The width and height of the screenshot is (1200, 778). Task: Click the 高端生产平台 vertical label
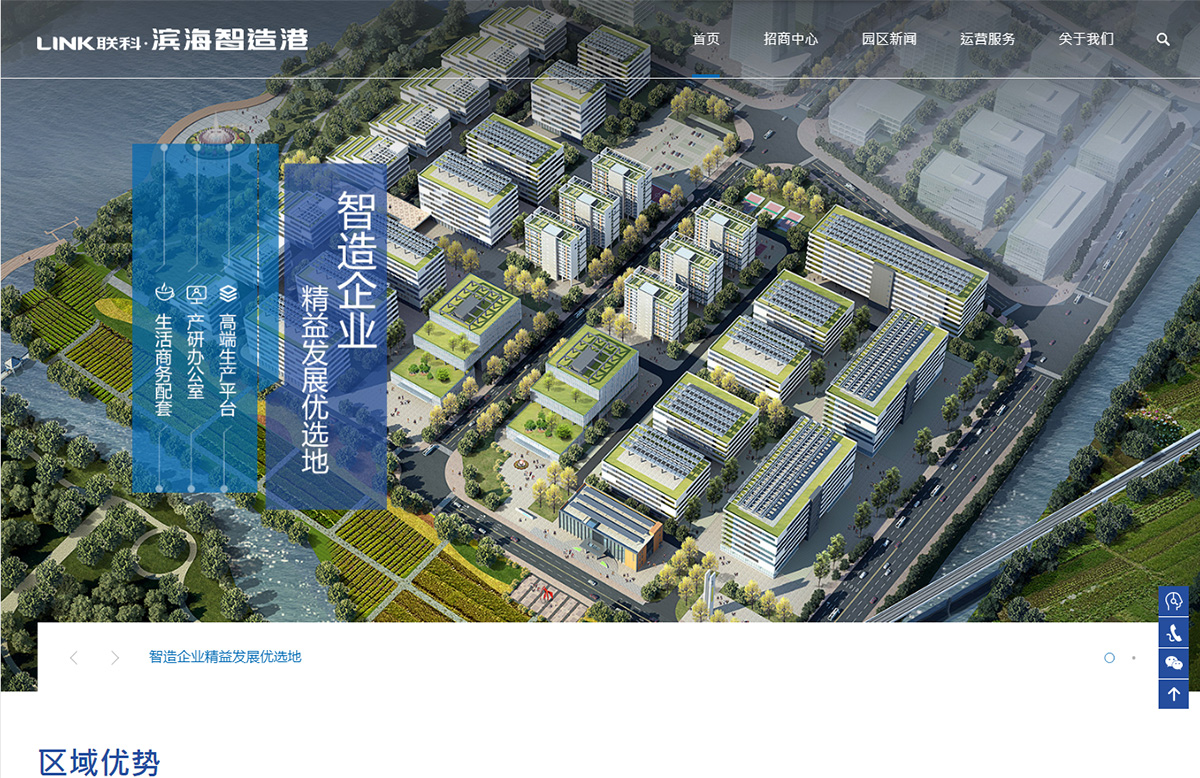(228, 365)
